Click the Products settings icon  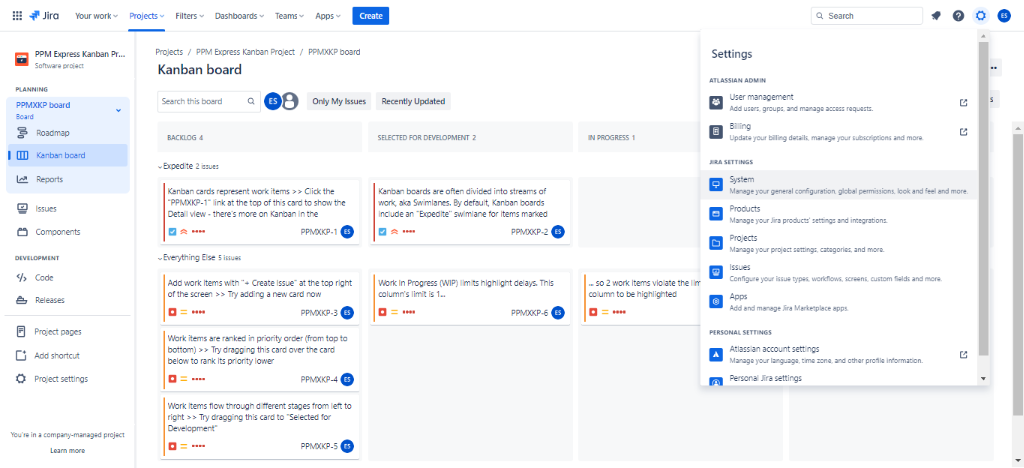(716, 214)
